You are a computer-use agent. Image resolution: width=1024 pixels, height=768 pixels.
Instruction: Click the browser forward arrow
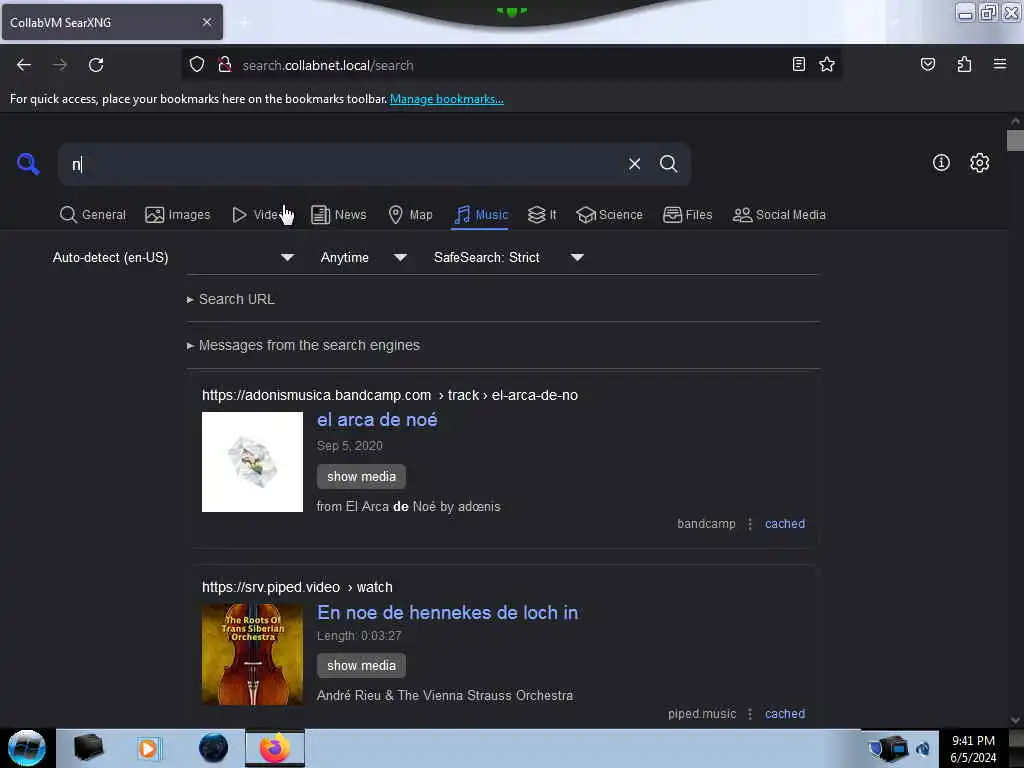coord(60,65)
